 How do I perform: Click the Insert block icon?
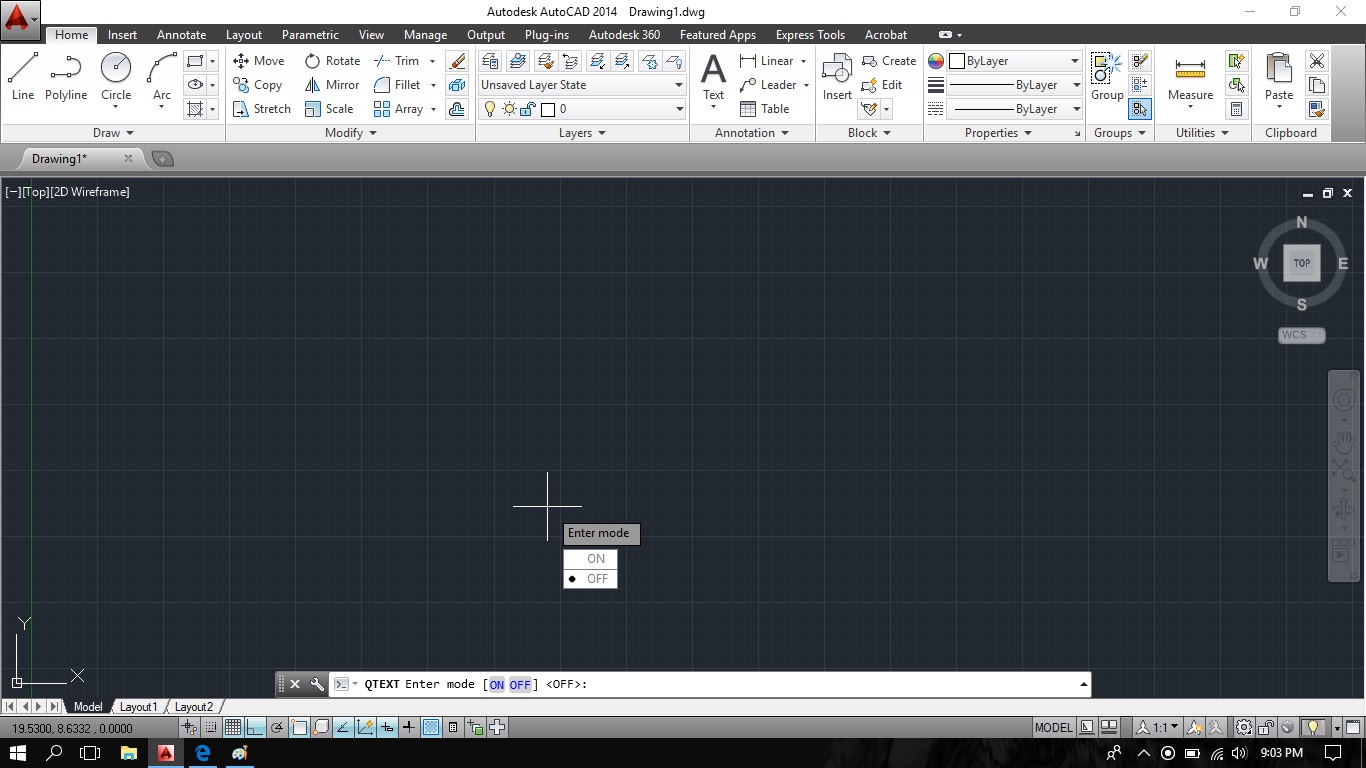837,77
